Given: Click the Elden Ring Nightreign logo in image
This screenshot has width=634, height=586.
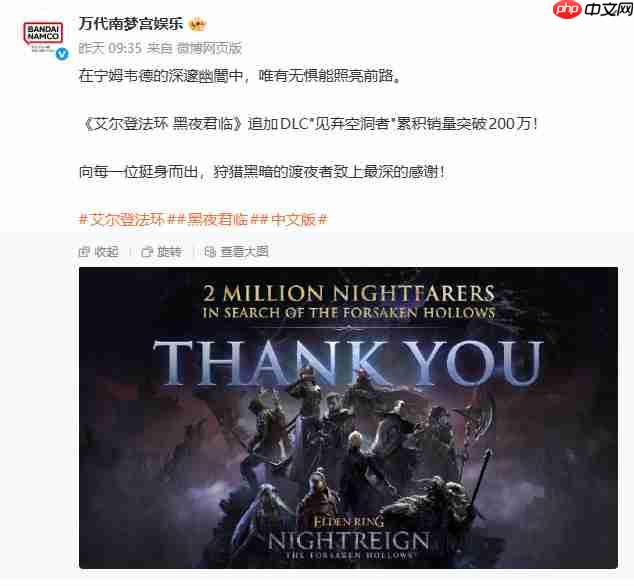Looking at the screenshot, I should (349, 537).
